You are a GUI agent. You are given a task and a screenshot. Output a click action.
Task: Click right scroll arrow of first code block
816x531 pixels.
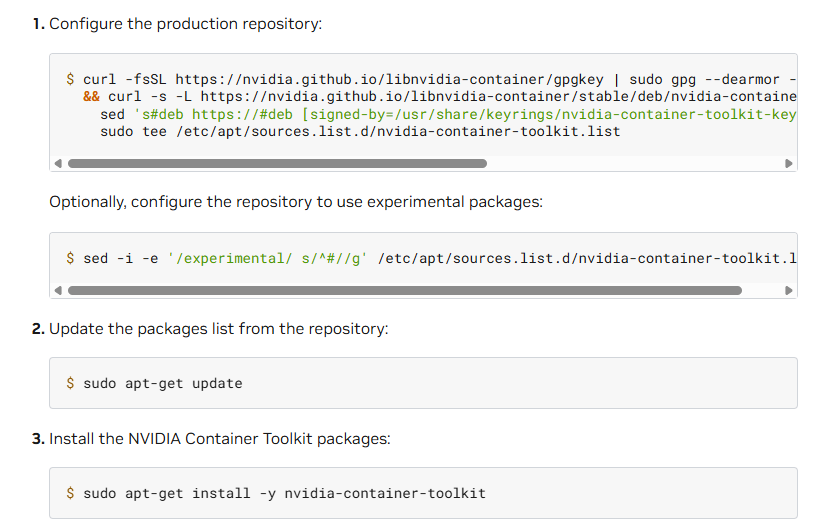tap(788, 163)
